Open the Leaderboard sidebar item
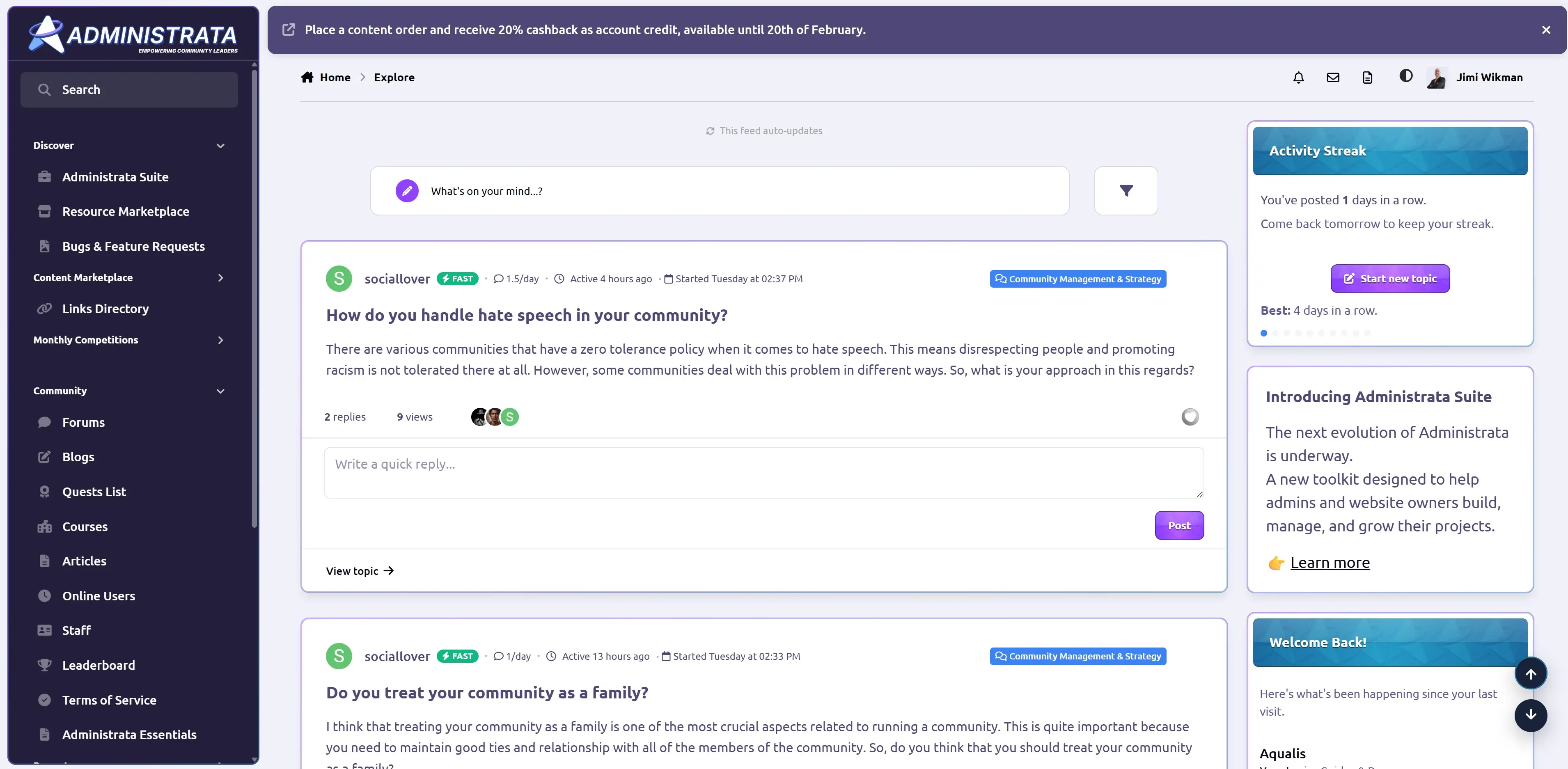The width and height of the screenshot is (1568, 769). click(x=99, y=665)
